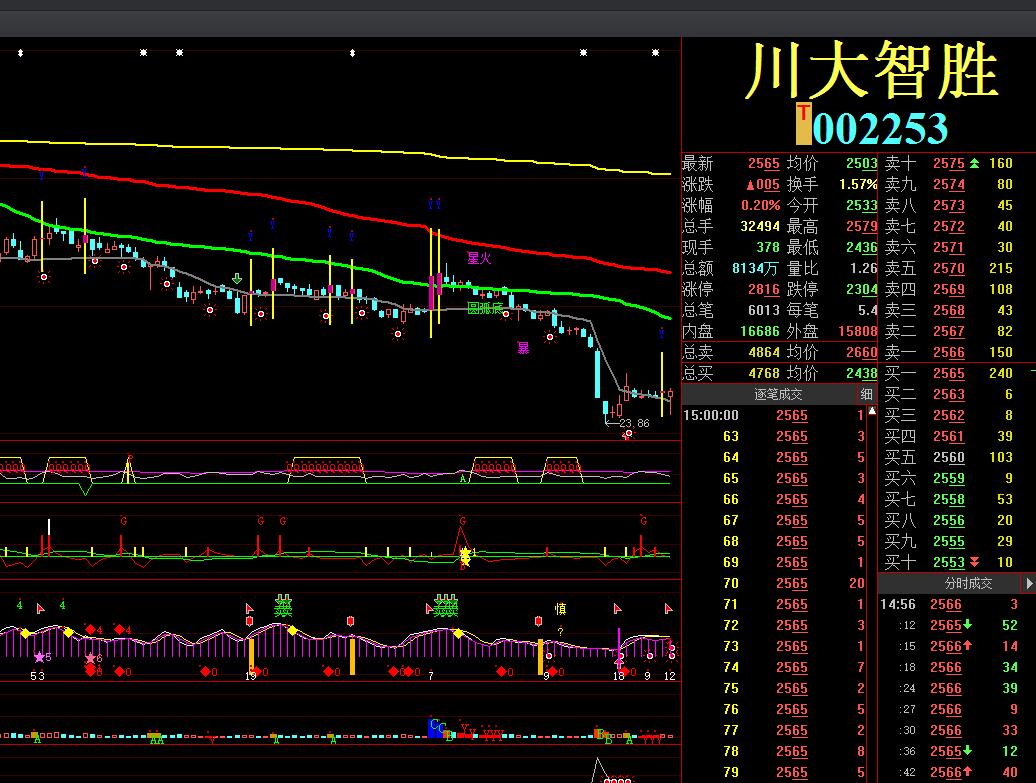Click the 量比 value 1.26
1036x783 pixels.
tap(863, 268)
